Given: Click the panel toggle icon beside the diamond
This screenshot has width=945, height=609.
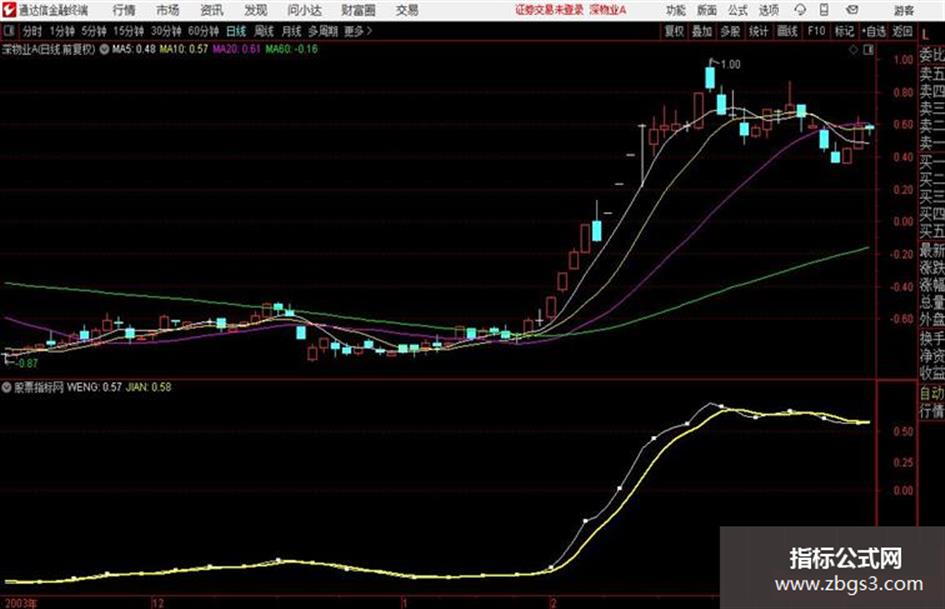Looking at the screenshot, I should coord(868,51).
